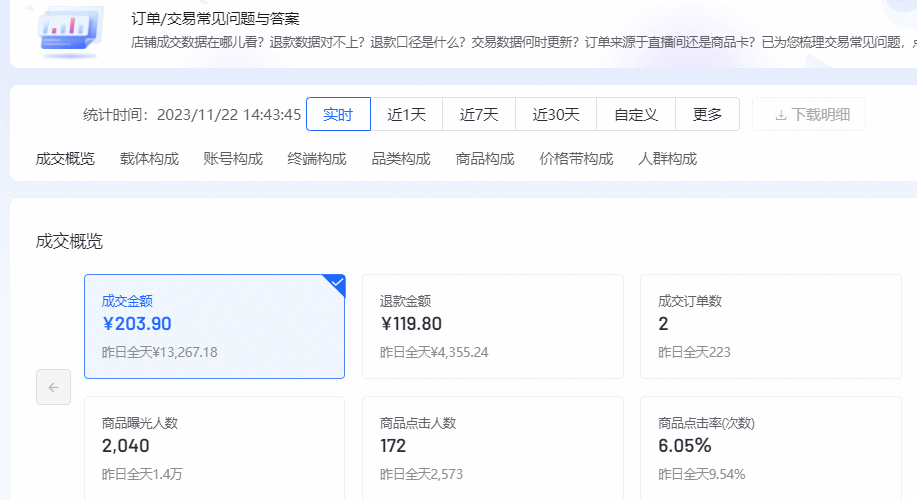The image size is (917, 500).
Task: Open 订单/交易常见问题与答案 link
Action: click(215, 19)
